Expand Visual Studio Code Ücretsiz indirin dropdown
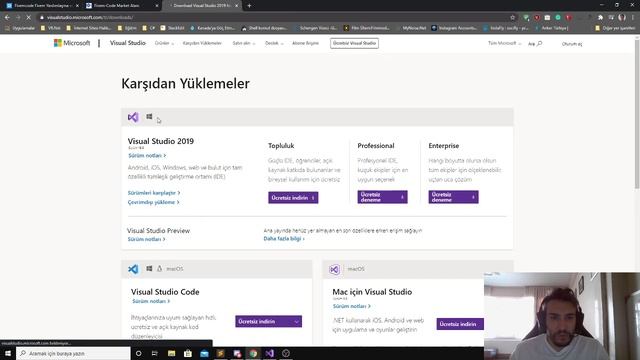The height and width of the screenshot is (360, 640). pyautogui.click(x=269, y=321)
